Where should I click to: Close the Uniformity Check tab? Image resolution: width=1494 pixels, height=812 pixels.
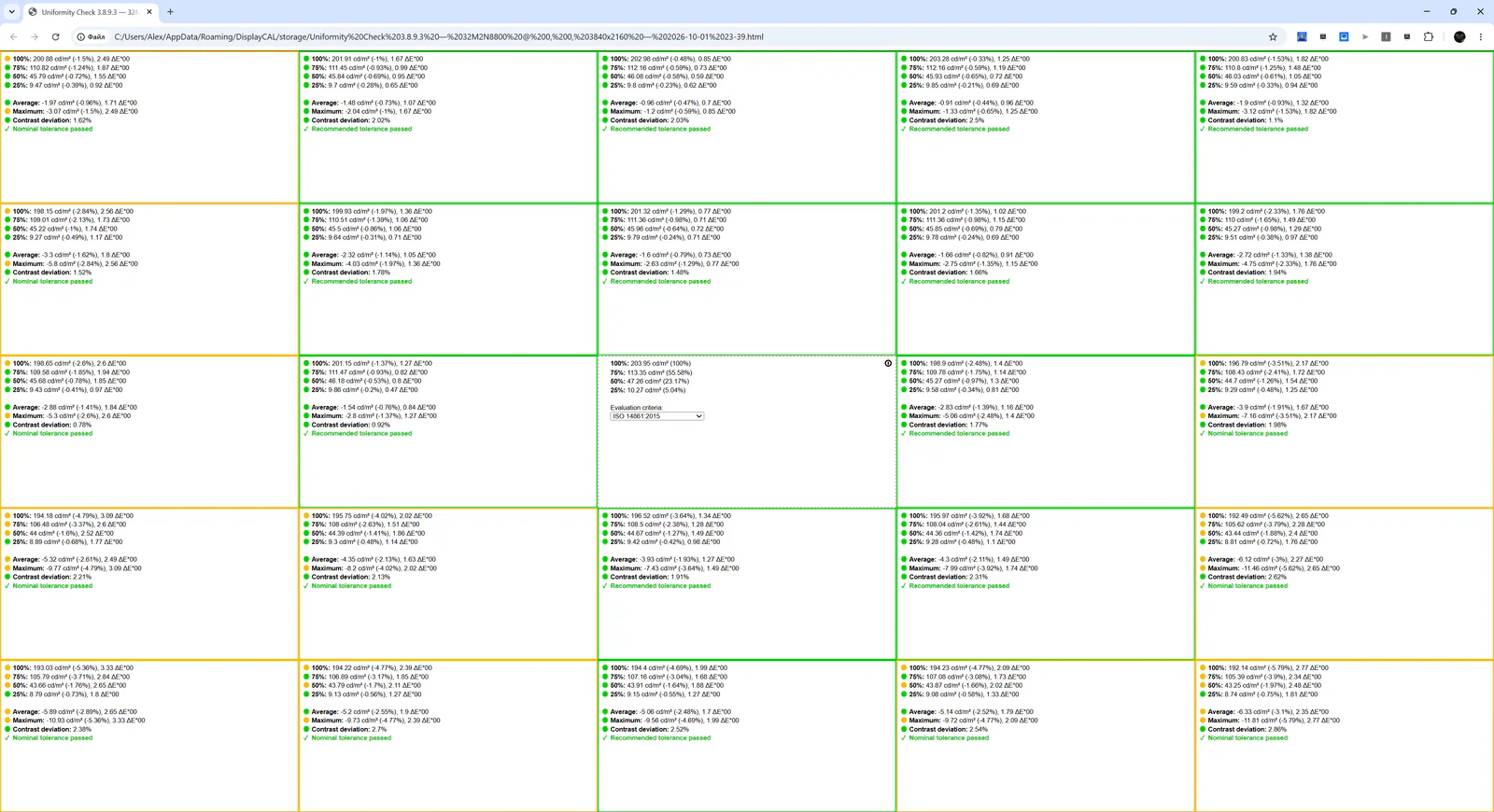tap(149, 12)
